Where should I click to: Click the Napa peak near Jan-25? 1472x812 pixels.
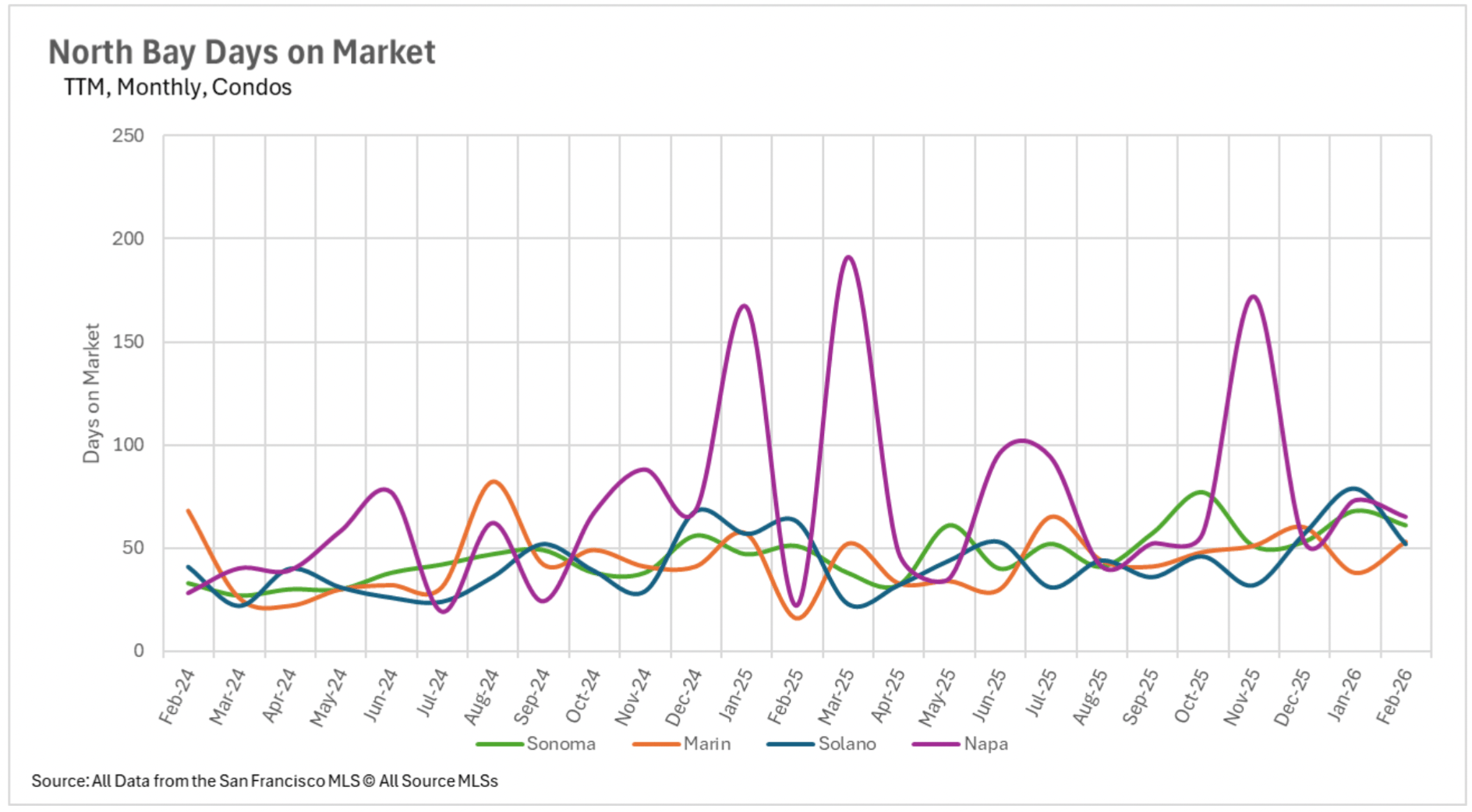pos(745,305)
